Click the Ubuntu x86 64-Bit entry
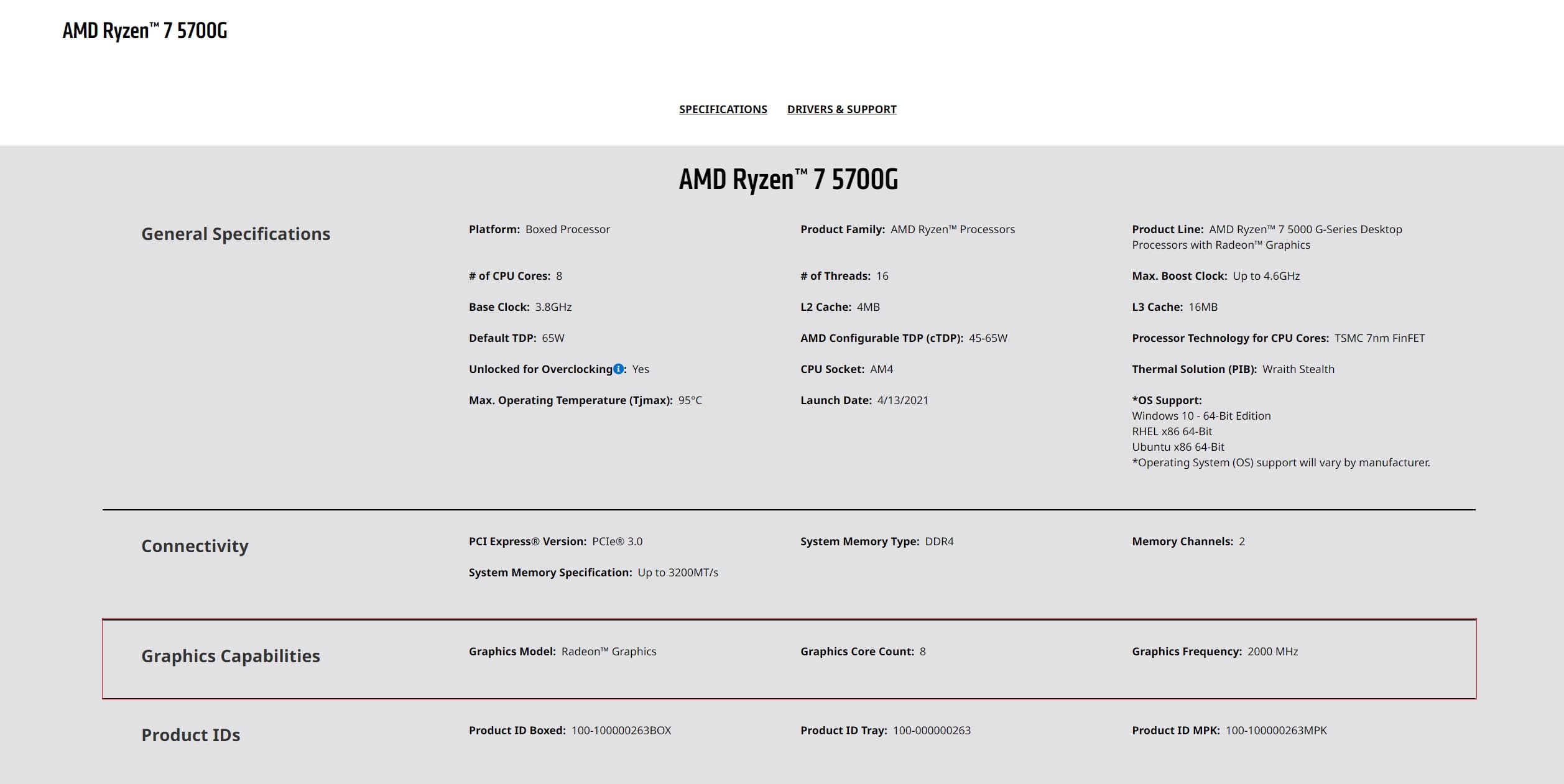The height and width of the screenshot is (784, 1564). click(x=1178, y=447)
